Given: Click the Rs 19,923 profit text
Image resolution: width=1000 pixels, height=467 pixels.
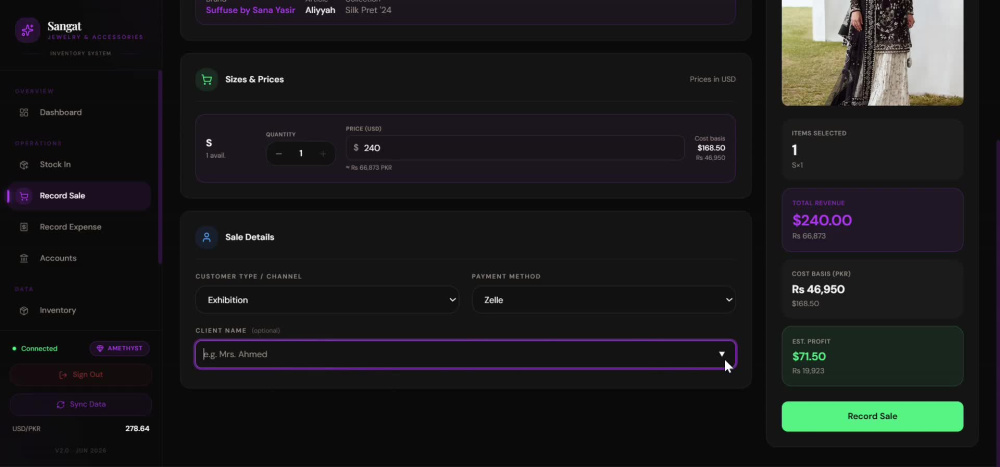Looking at the screenshot, I should click(808, 371).
